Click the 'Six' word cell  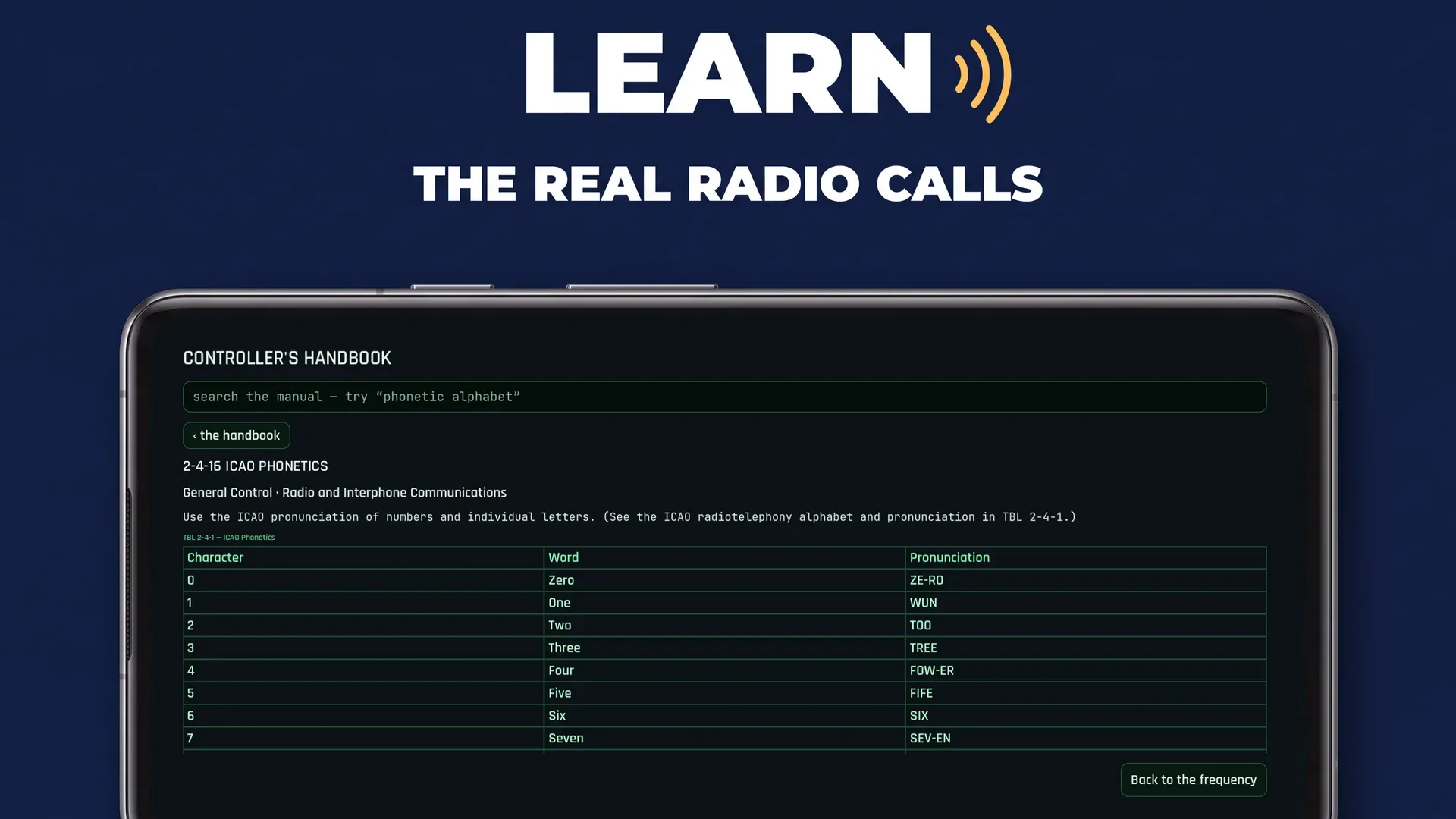click(724, 716)
